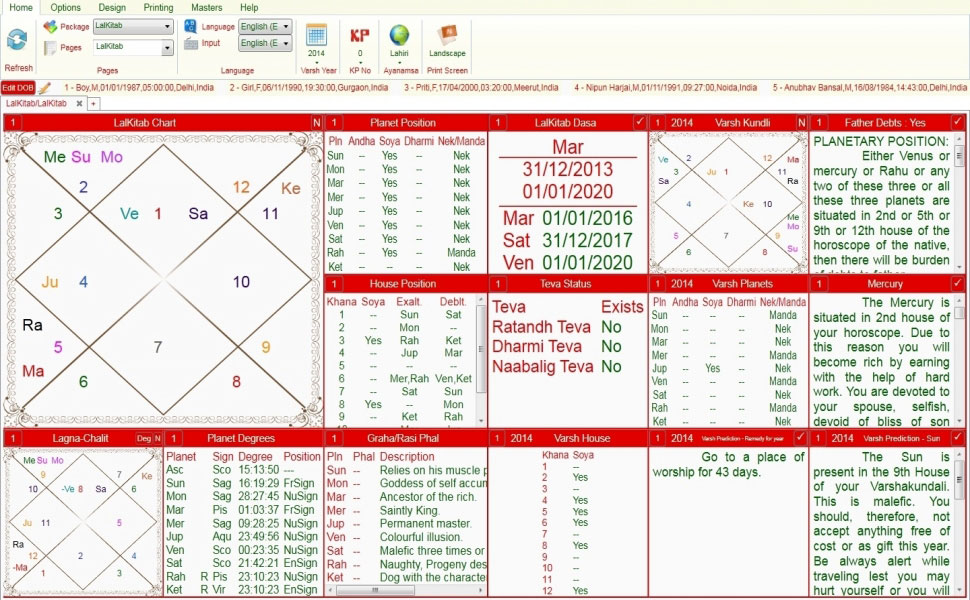Image resolution: width=970 pixels, height=600 pixels.
Task: Click the Refresh icon
Action: [17, 40]
